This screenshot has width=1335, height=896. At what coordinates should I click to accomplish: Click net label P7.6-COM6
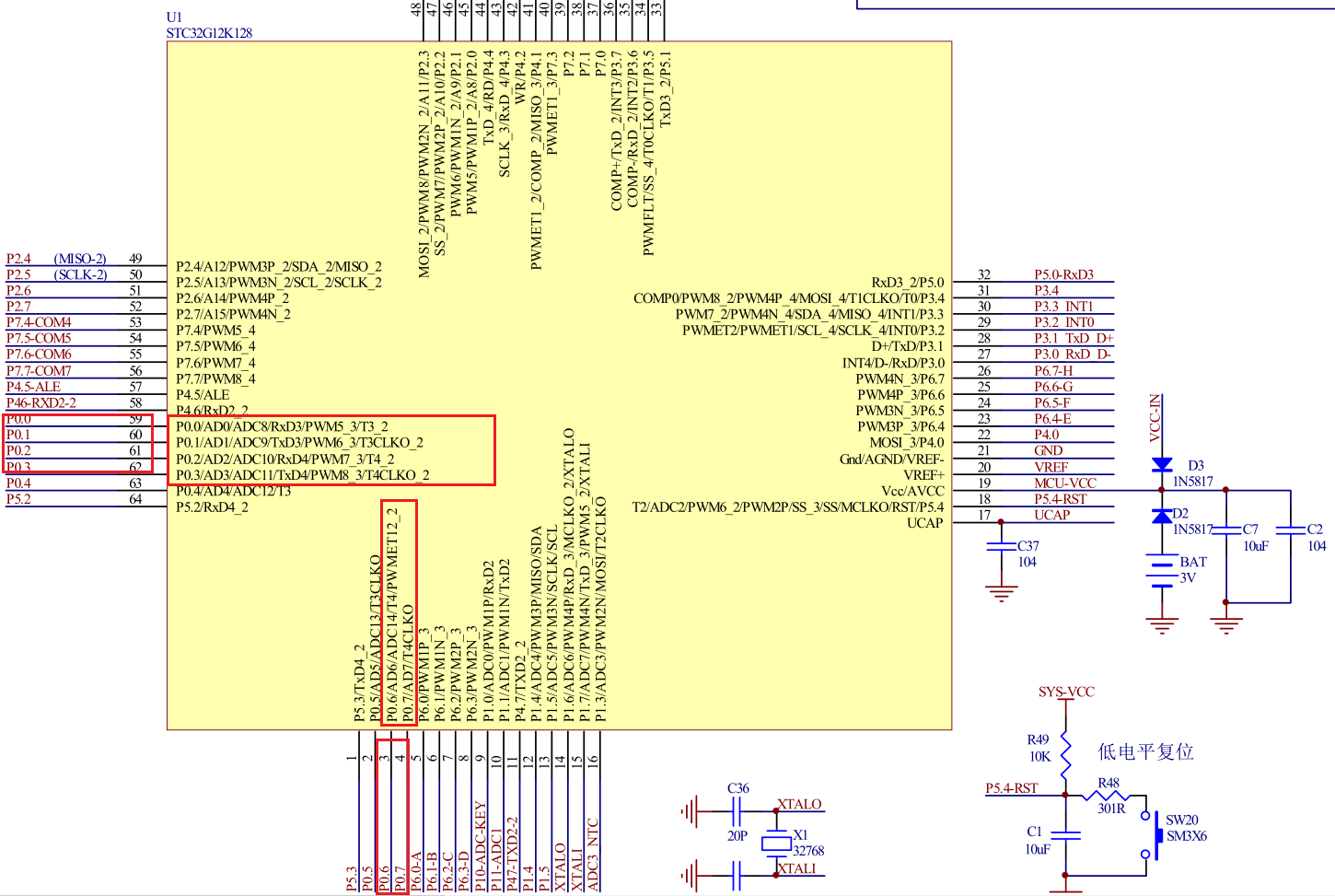(x=39, y=355)
